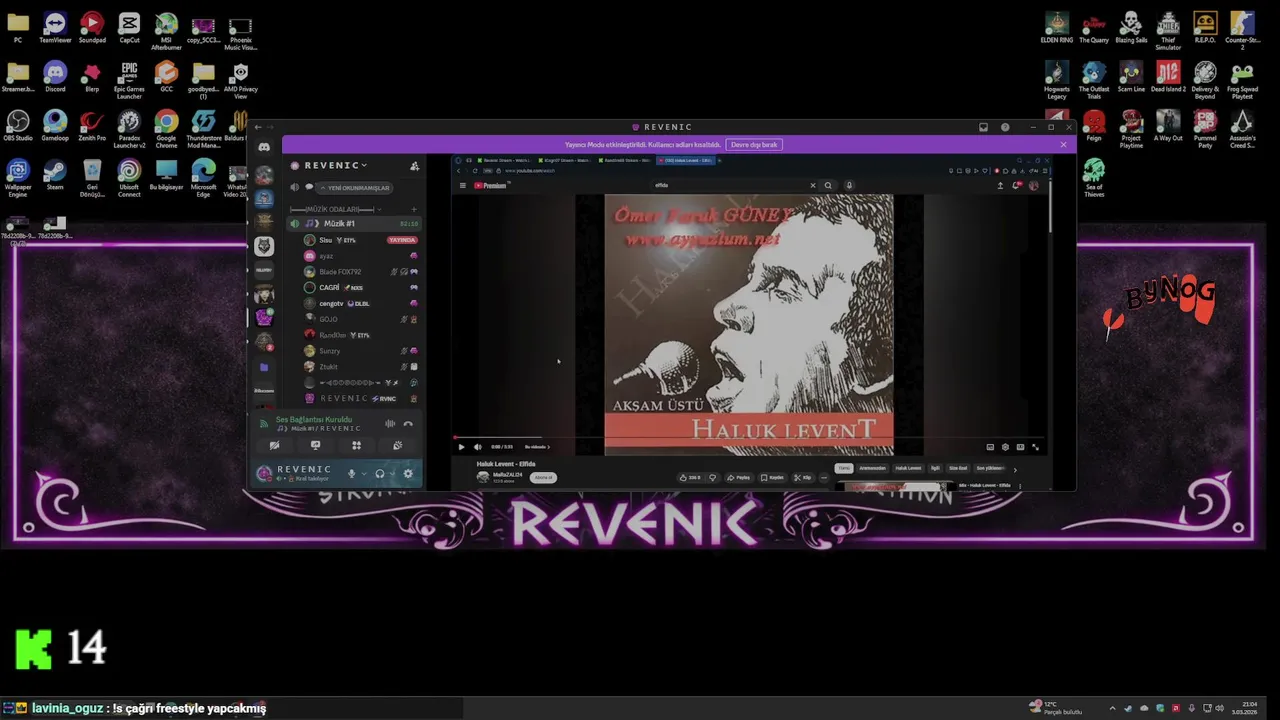The image size is (1280, 720).
Task: Toggle camera in Discord voice panel
Action: [274, 445]
